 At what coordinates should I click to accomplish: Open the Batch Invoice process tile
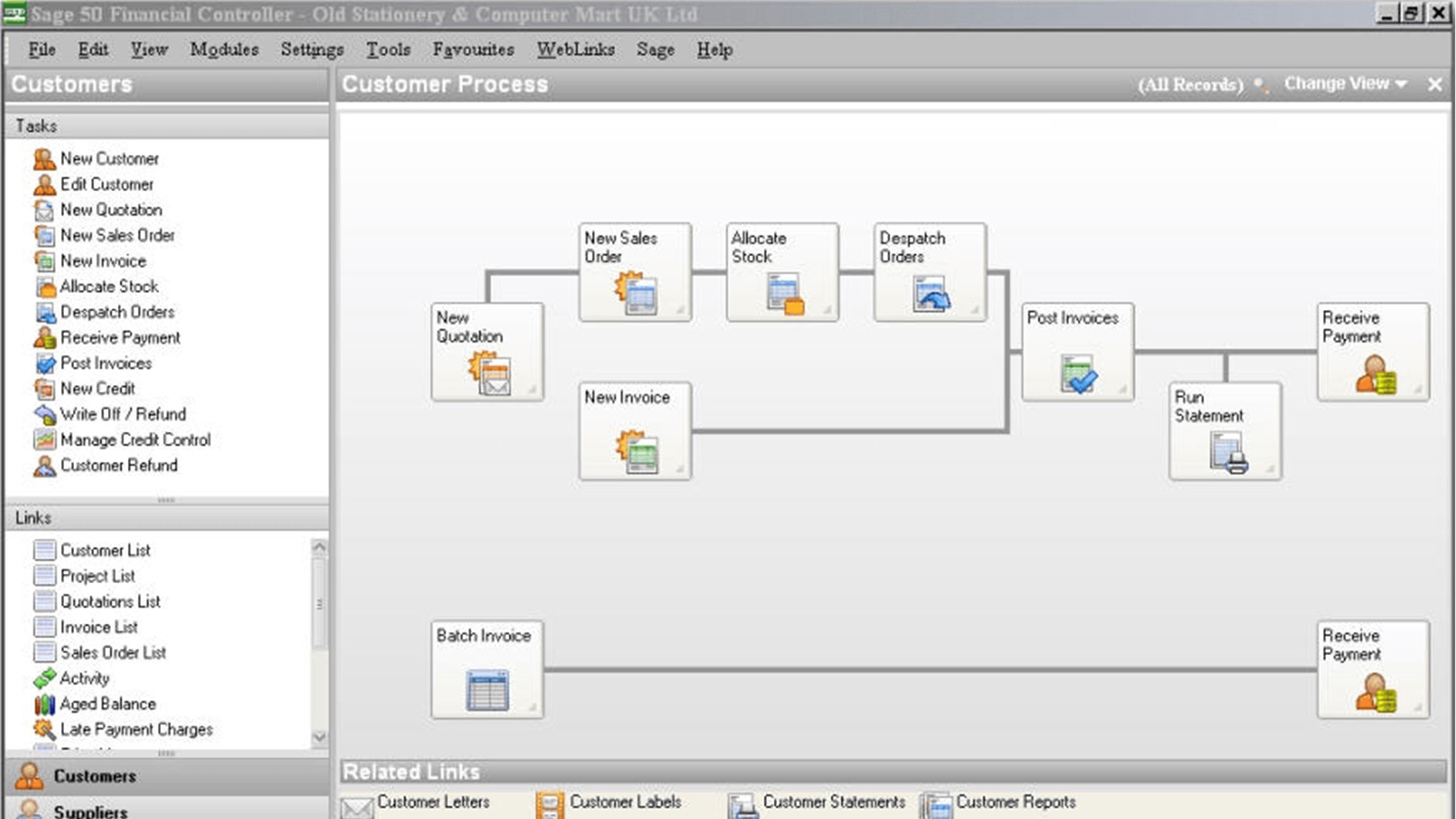(487, 669)
